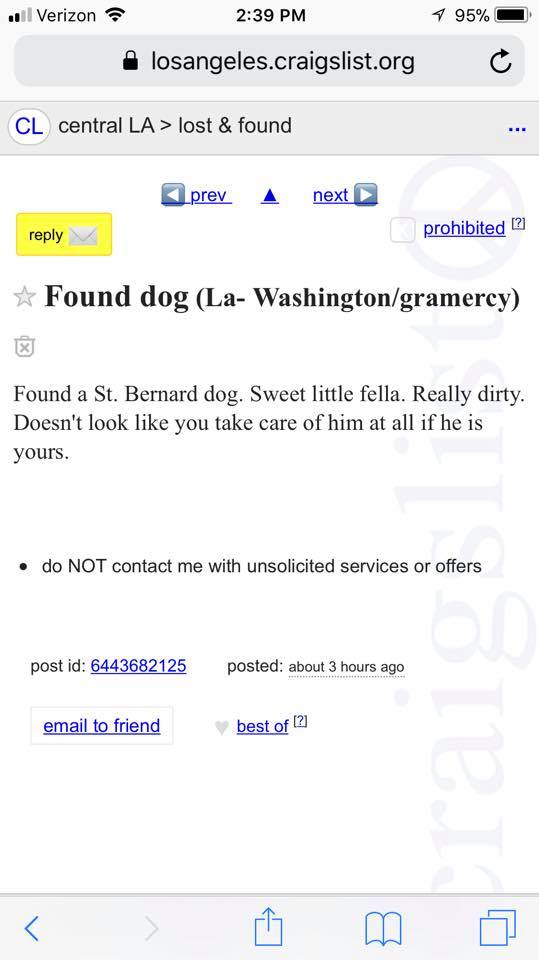
Task: Tap the CL craigslist home logo
Action: click(x=29, y=126)
